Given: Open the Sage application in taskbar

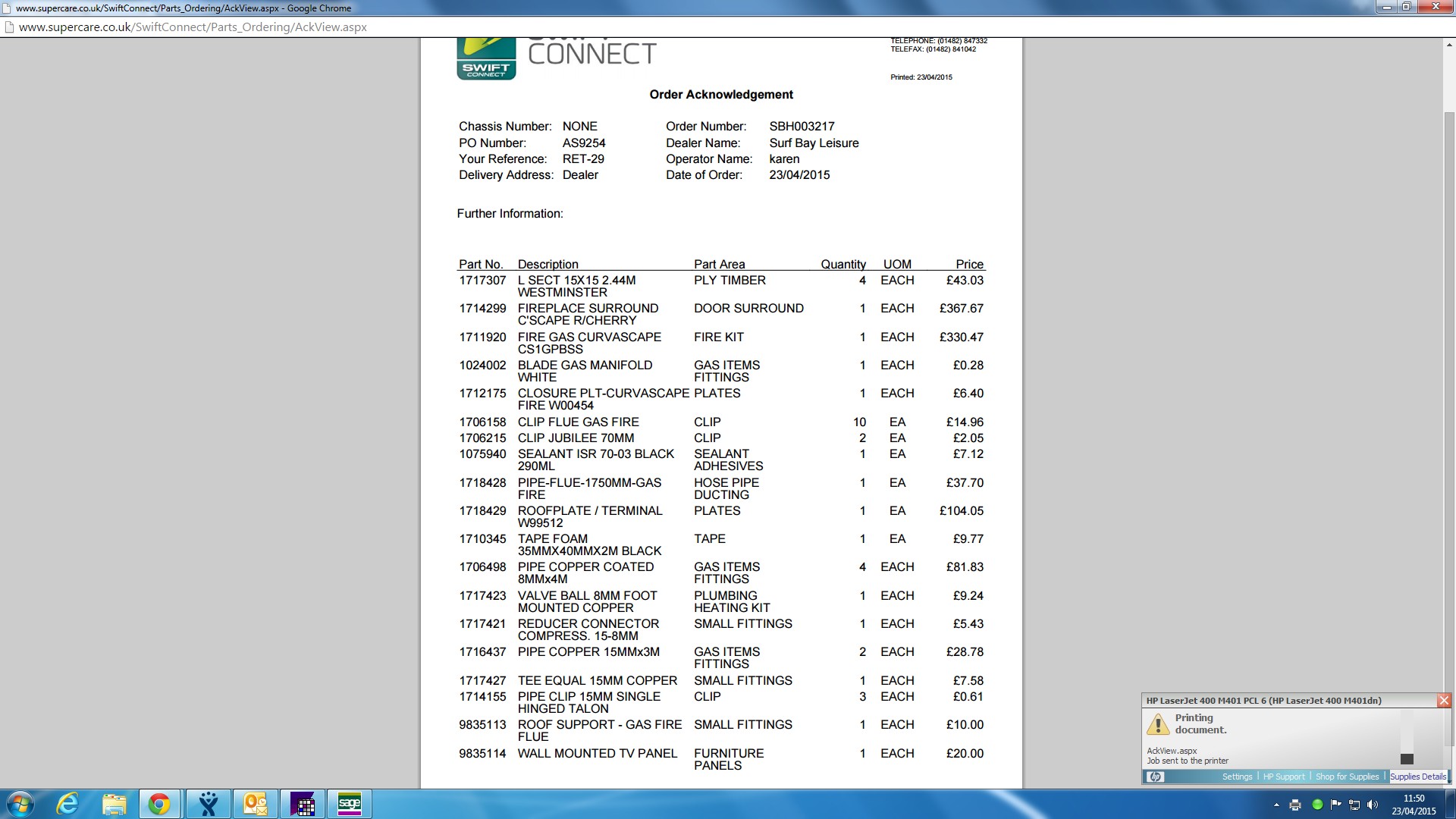Looking at the screenshot, I should (x=350, y=804).
